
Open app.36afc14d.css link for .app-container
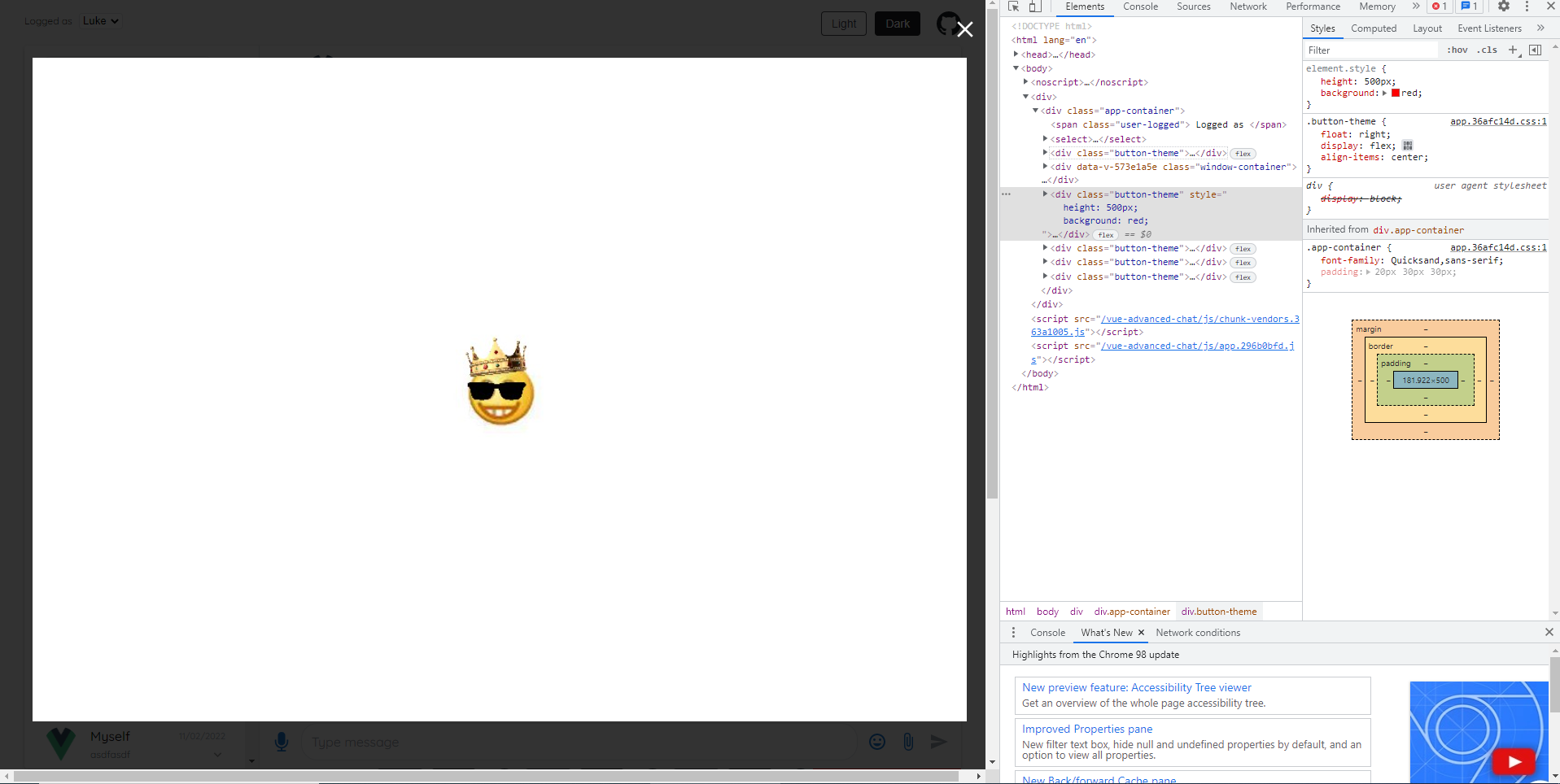(x=1498, y=248)
